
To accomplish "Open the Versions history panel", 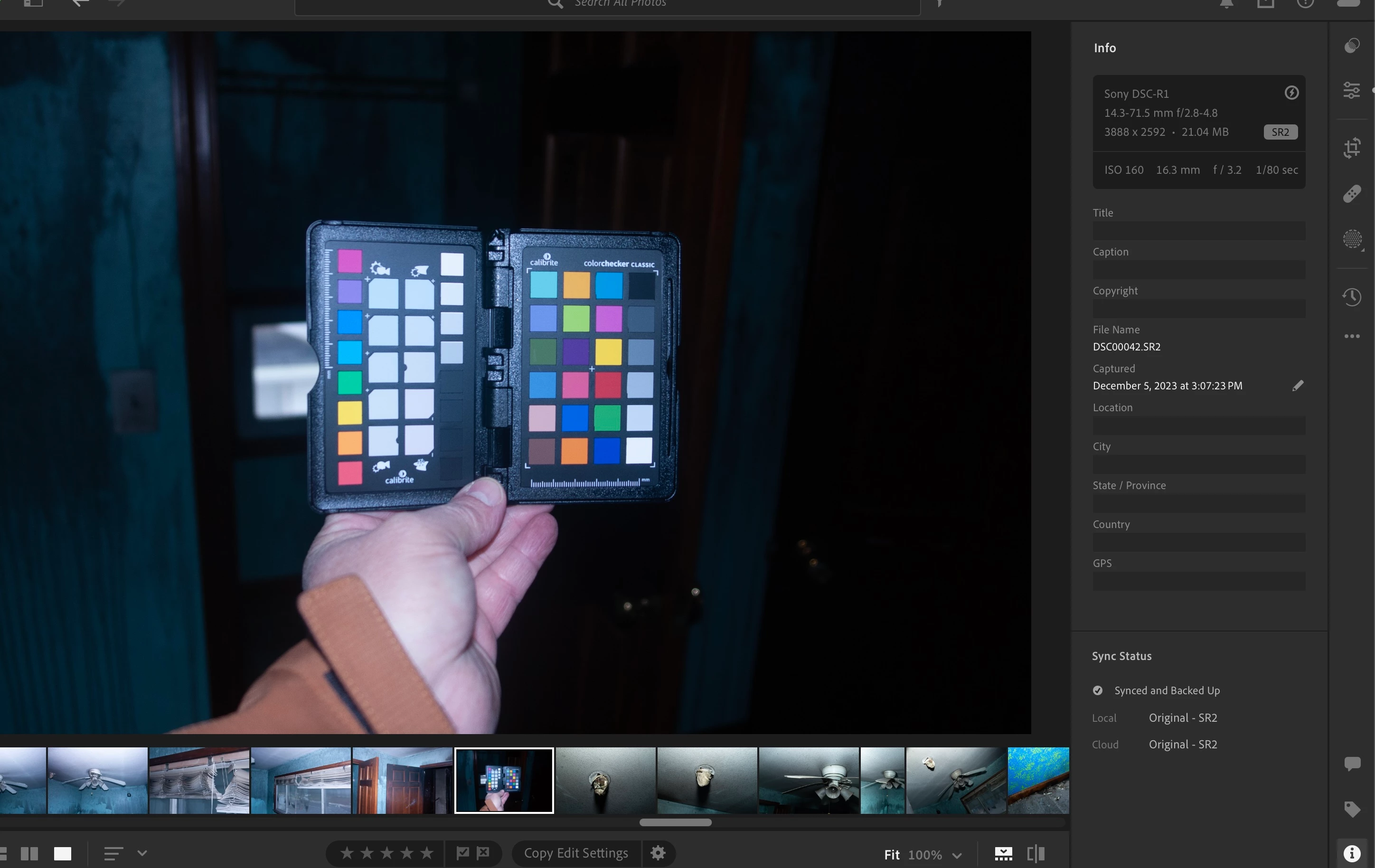I will (x=1352, y=296).
